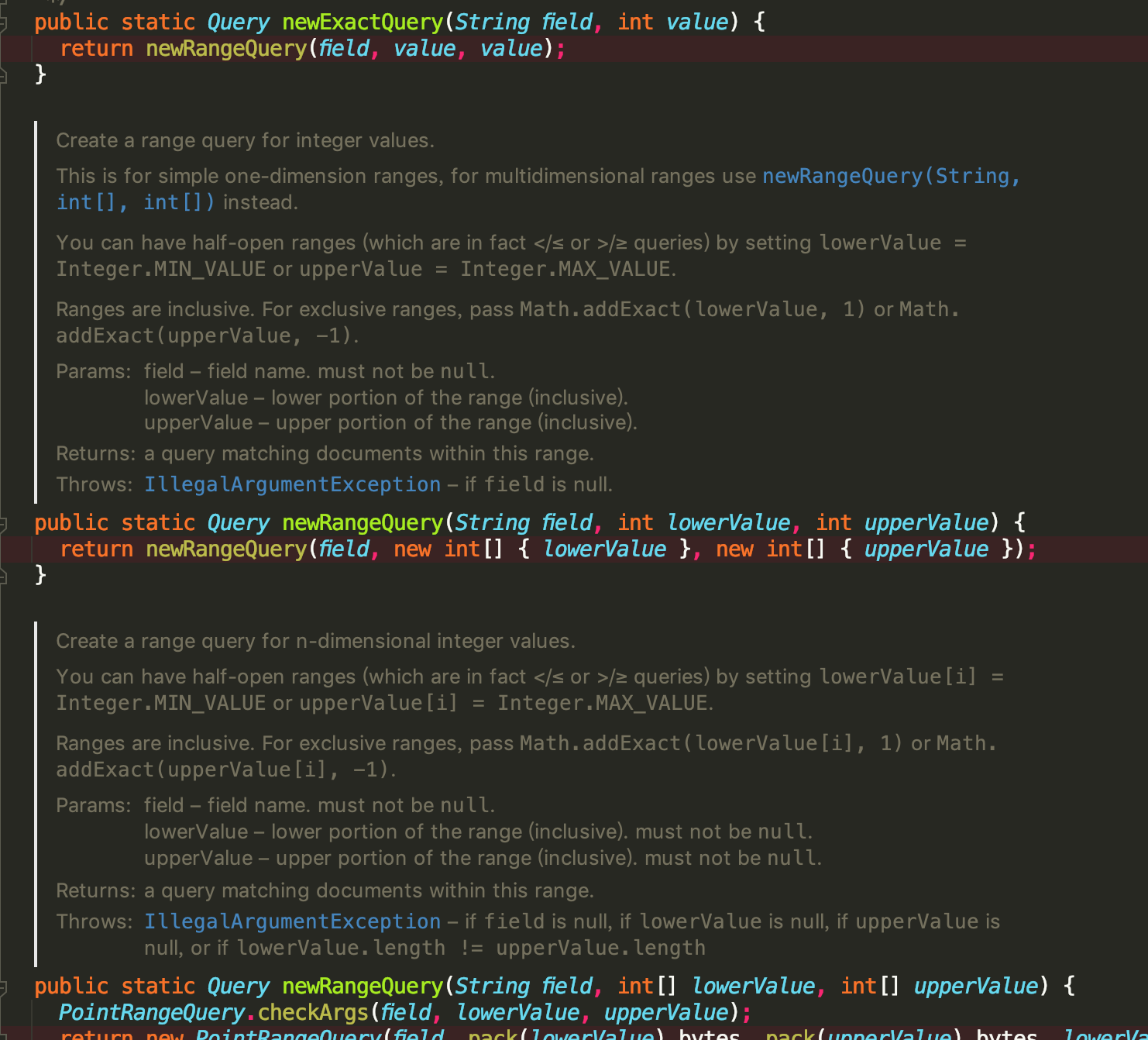Click the Params: label in the first Javadoc

tap(92, 371)
